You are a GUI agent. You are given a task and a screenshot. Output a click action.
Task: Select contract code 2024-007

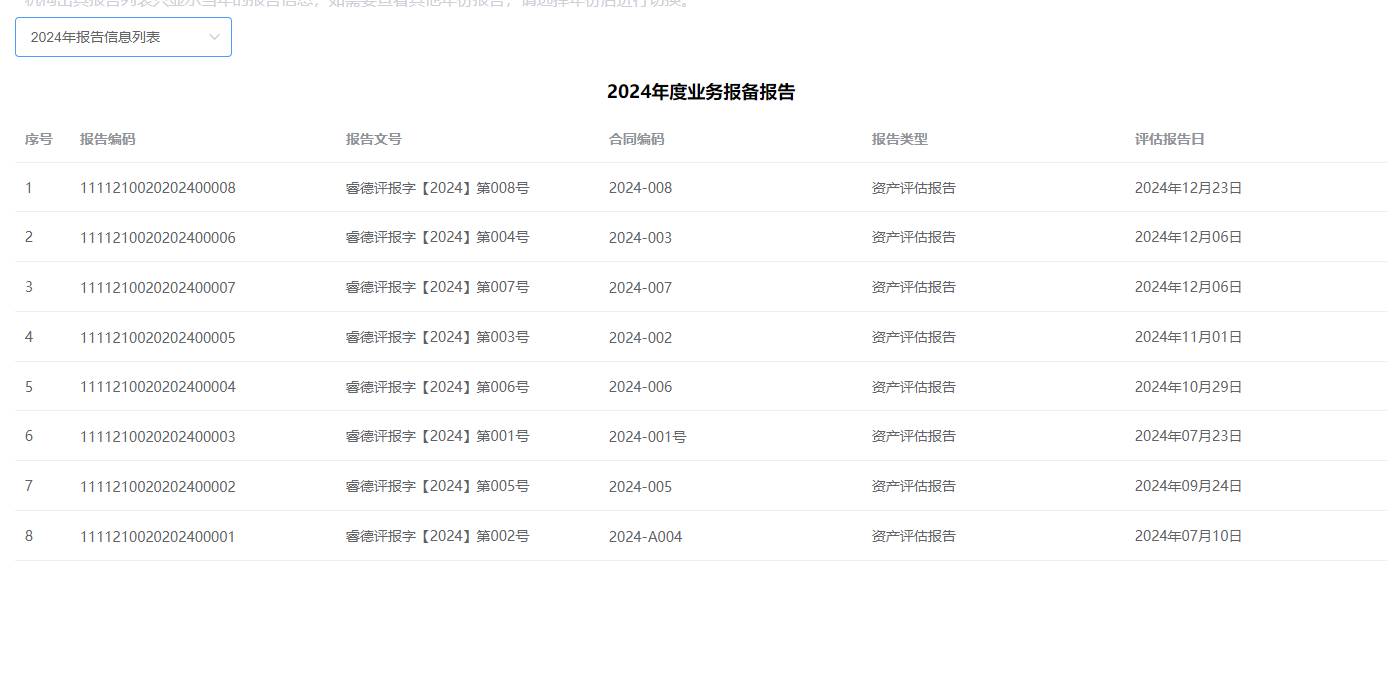click(640, 287)
